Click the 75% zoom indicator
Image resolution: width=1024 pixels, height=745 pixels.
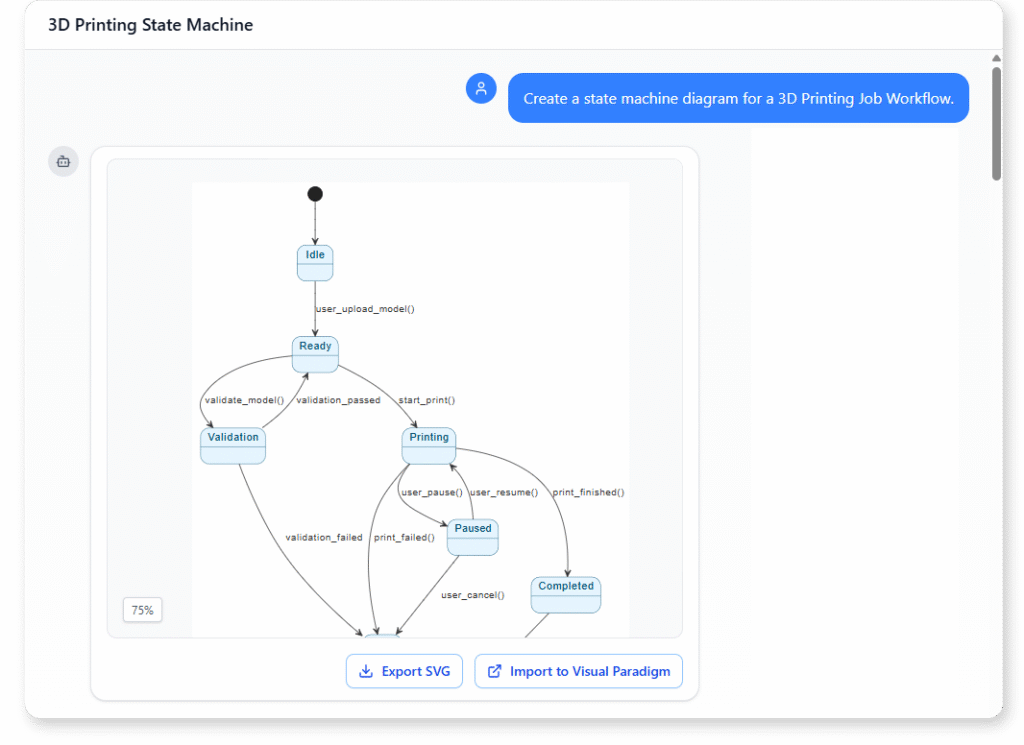click(142, 609)
